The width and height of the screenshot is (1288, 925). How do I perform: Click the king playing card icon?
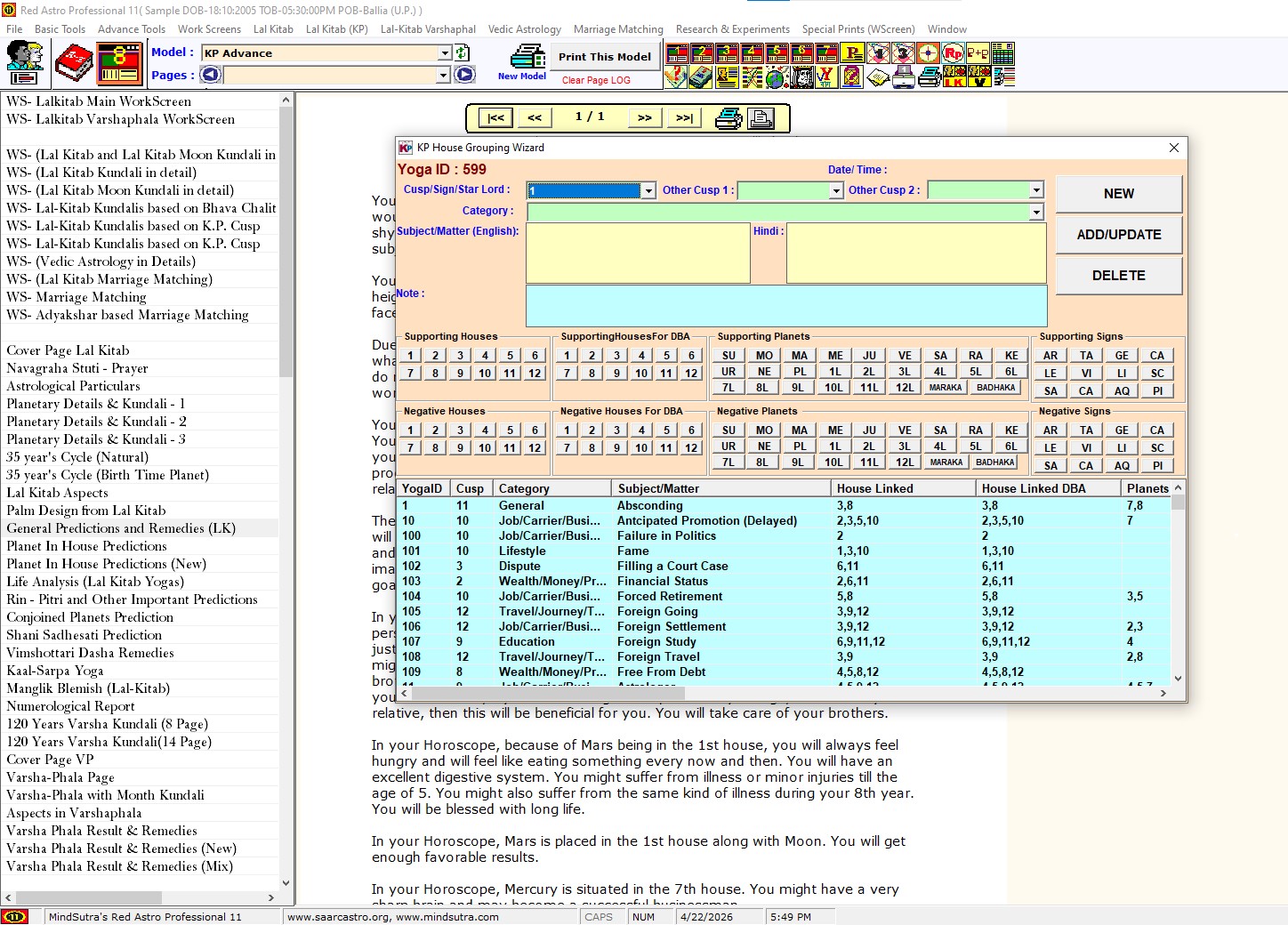[x=801, y=77]
